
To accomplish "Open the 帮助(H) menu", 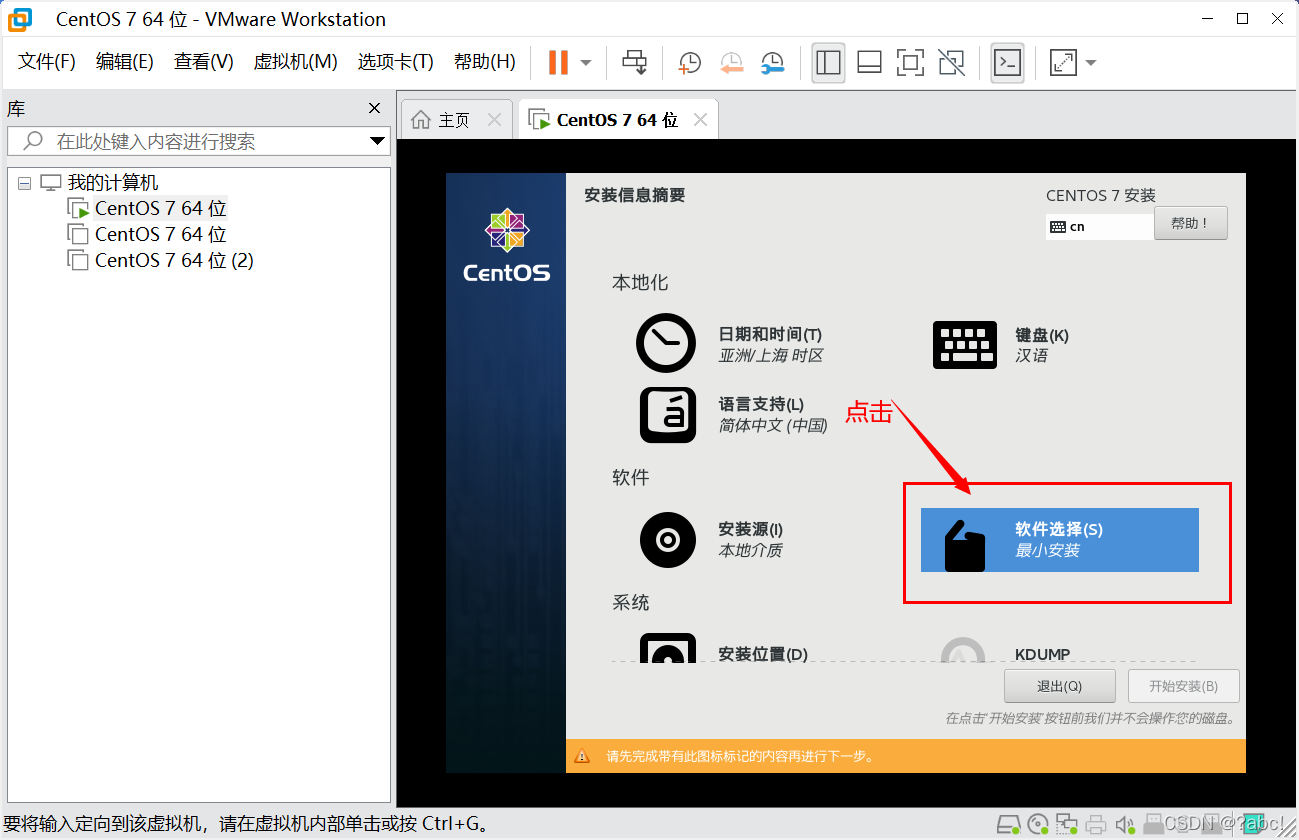I will click(485, 62).
